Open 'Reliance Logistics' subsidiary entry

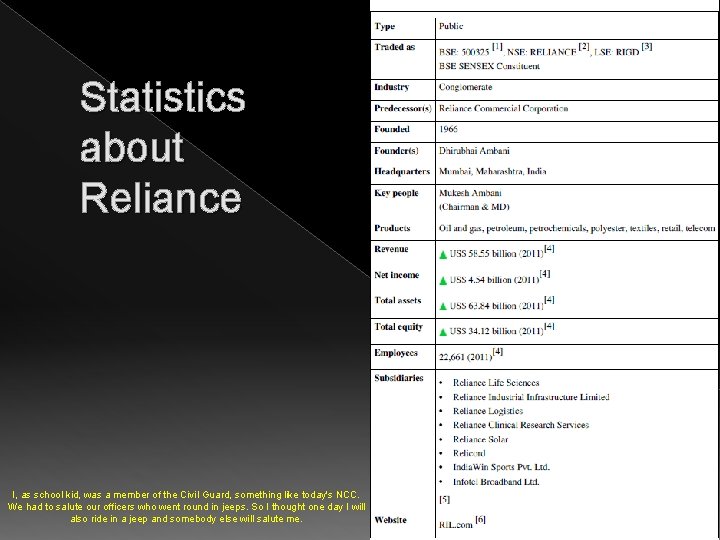click(x=488, y=411)
